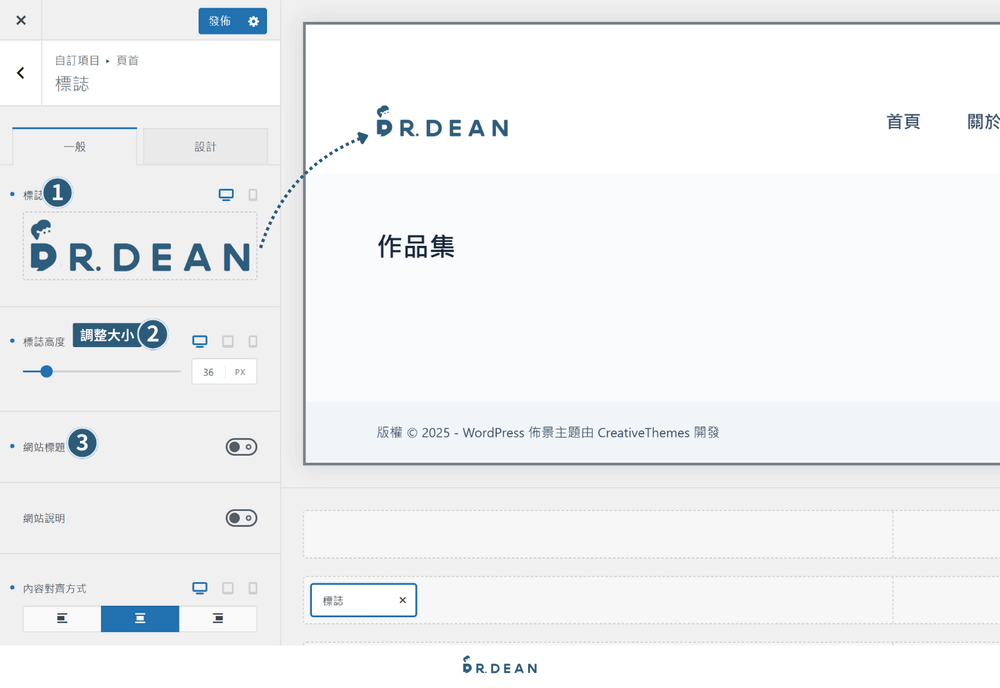The width and height of the screenshot is (1000, 688).
Task: Select desktop preview icon beside 標誌
Action: tap(226, 193)
